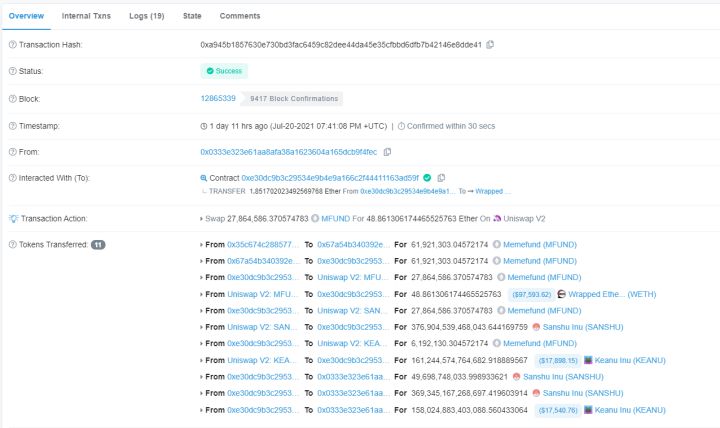Click the lightbulb icon beside Transaction Action

13,219
